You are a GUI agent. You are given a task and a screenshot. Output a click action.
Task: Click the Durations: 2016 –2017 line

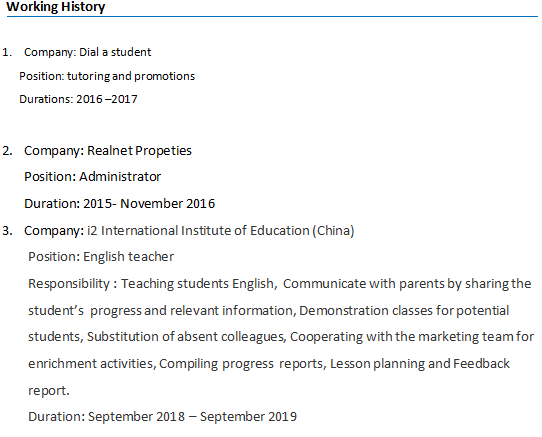(78, 99)
